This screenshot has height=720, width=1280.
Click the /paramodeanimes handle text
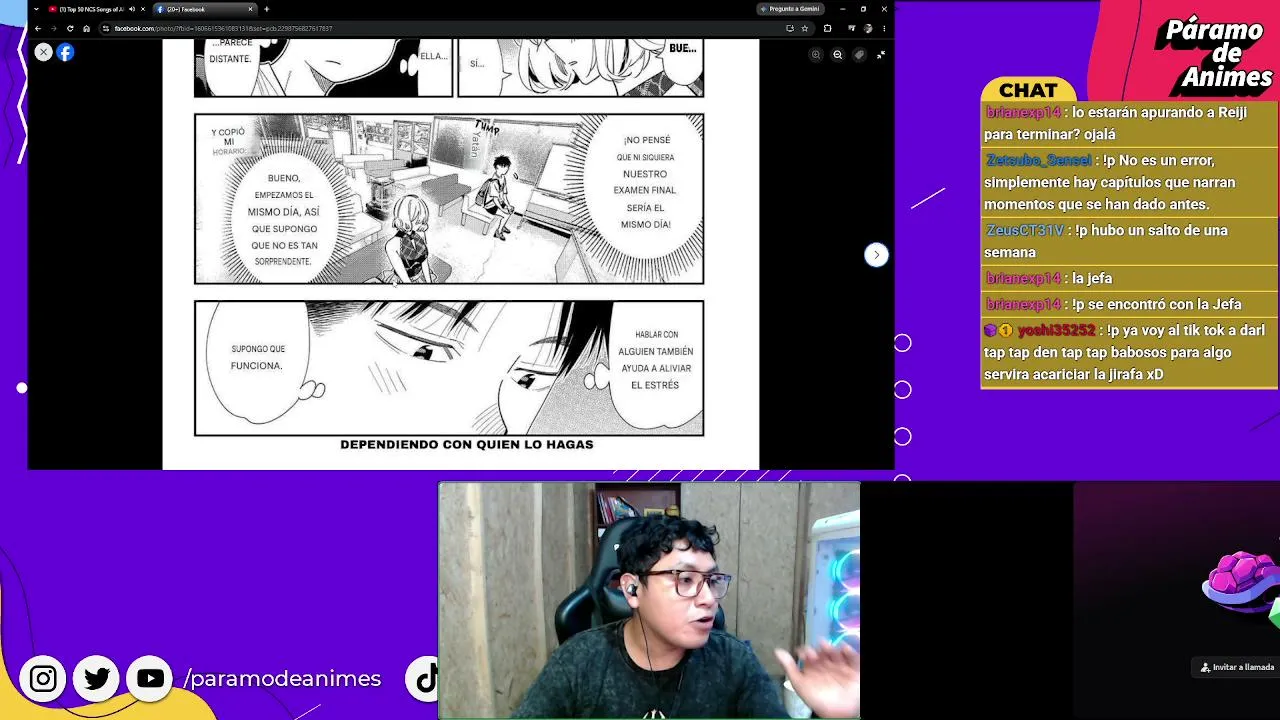[282, 679]
